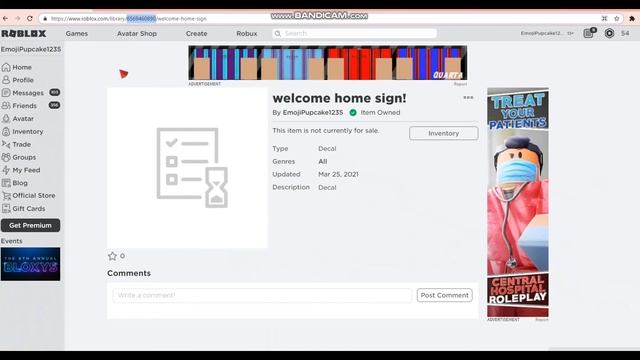Go back with the browser back arrow
640x360 pixels.
[5, 19]
